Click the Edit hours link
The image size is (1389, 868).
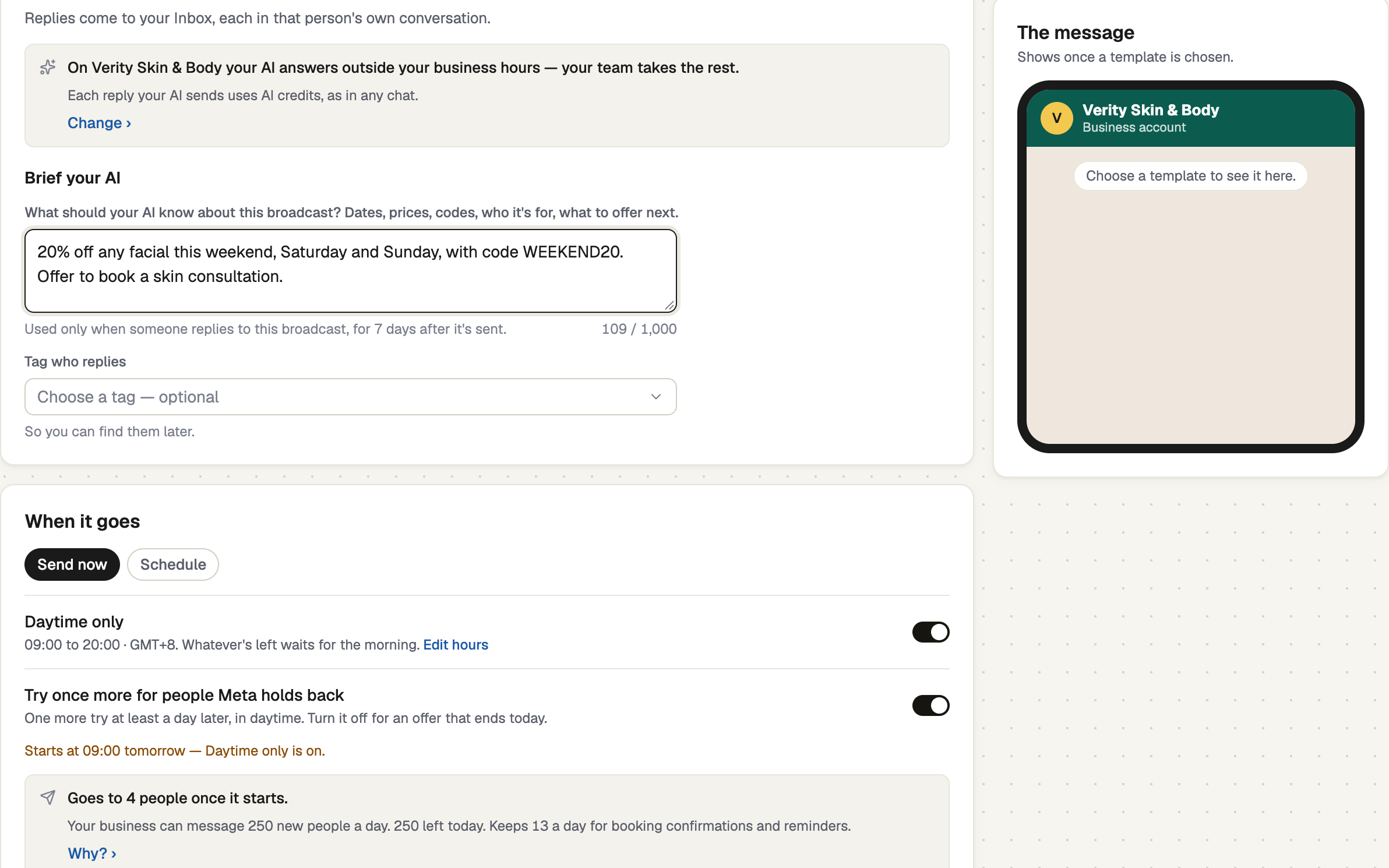point(456,645)
